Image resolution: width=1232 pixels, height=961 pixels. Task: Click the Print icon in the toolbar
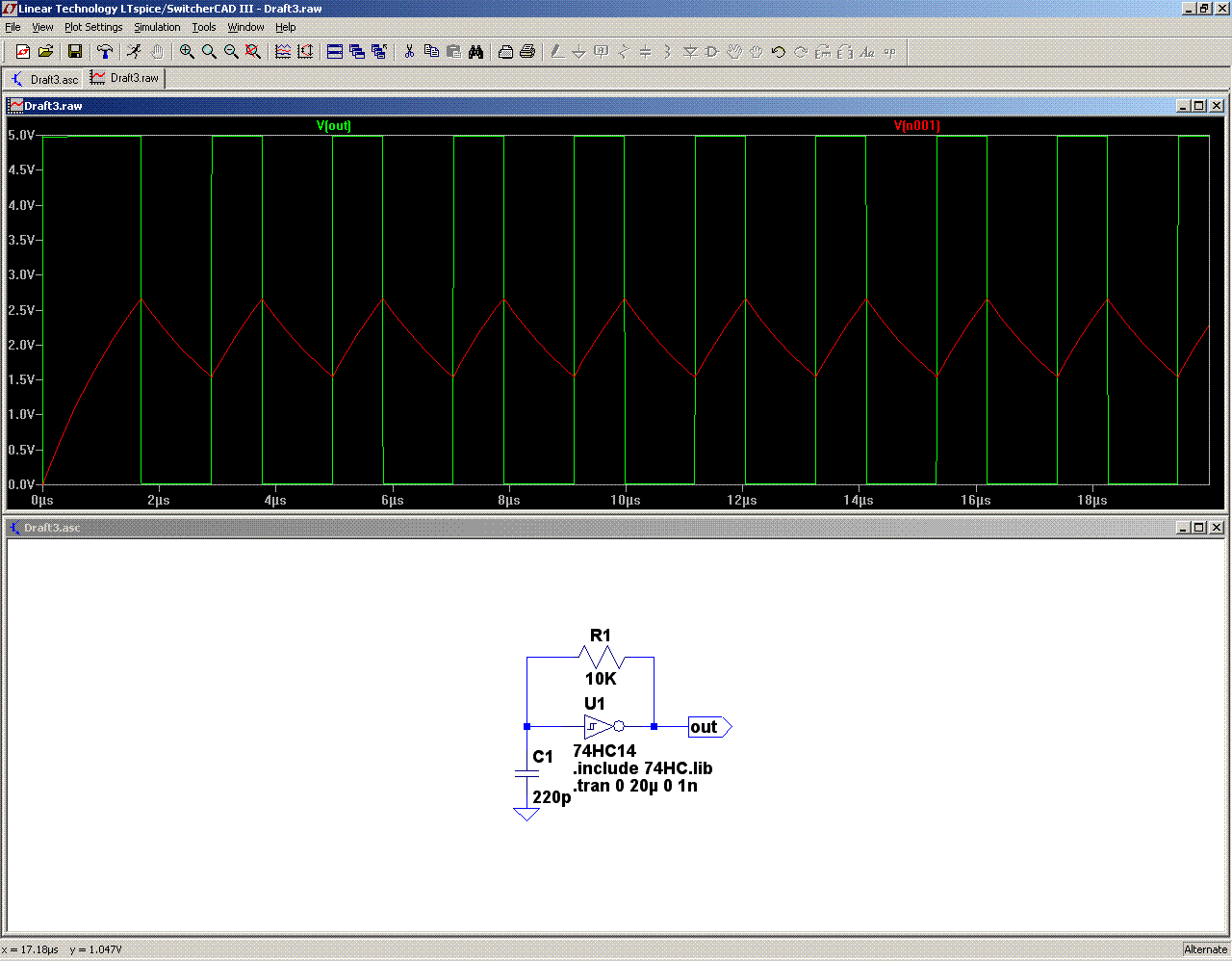click(x=527, y=52)
